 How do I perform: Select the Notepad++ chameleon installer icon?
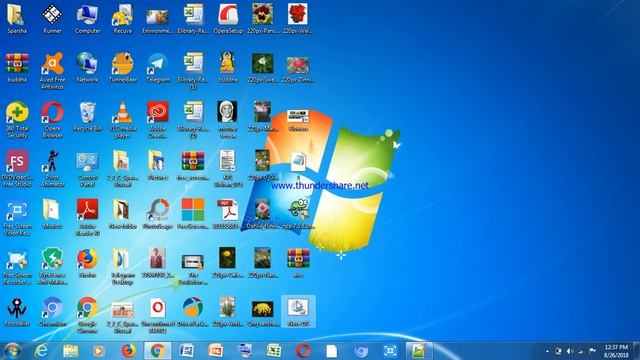pyautogui.click(x=298, y=214)
